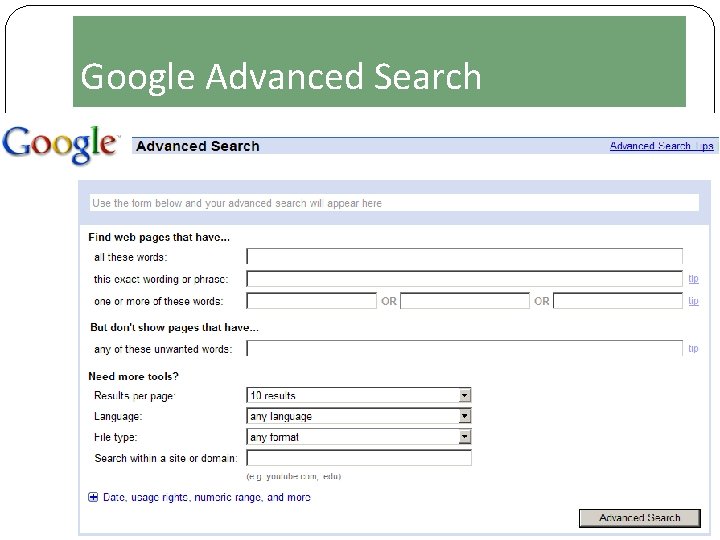Click the first 'one or more' words box
720x540 pixels.
click(x=311, y=301)
